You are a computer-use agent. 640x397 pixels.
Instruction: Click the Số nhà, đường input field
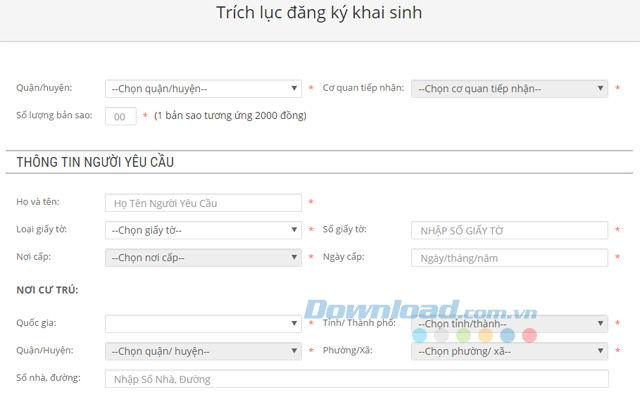pos(357,379)
